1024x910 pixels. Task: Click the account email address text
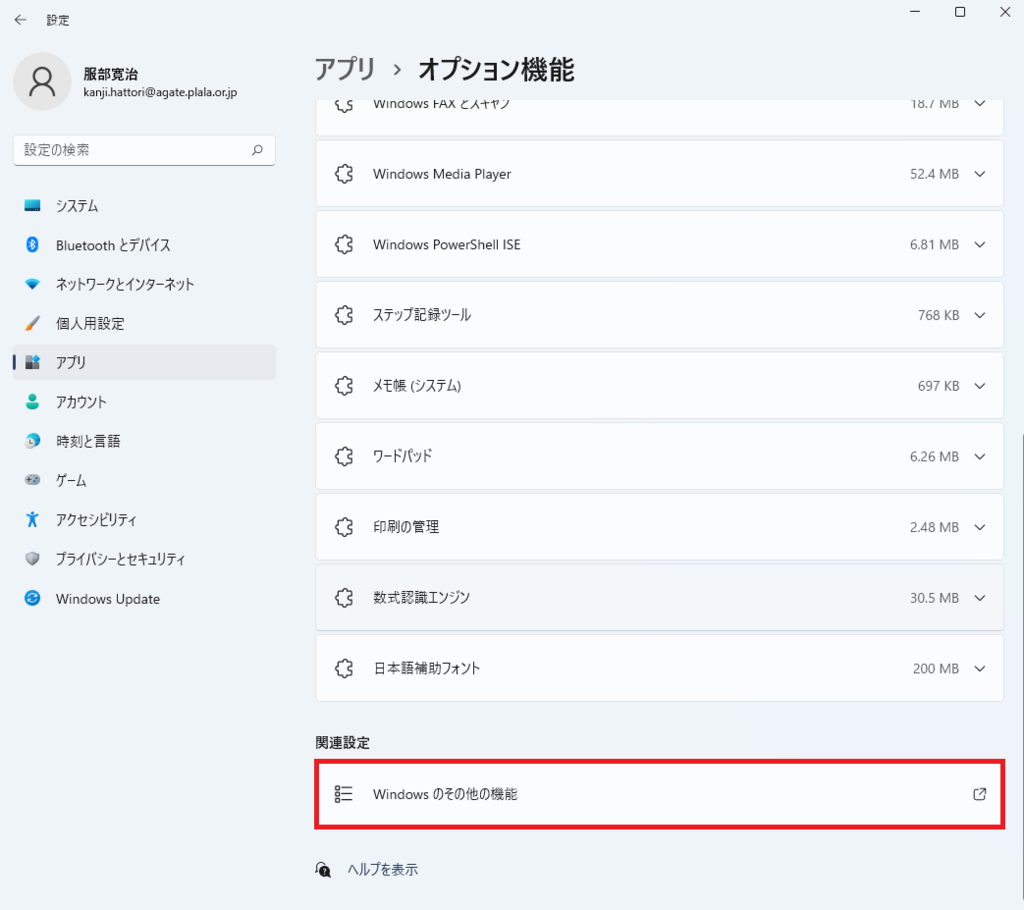point(160,92)
